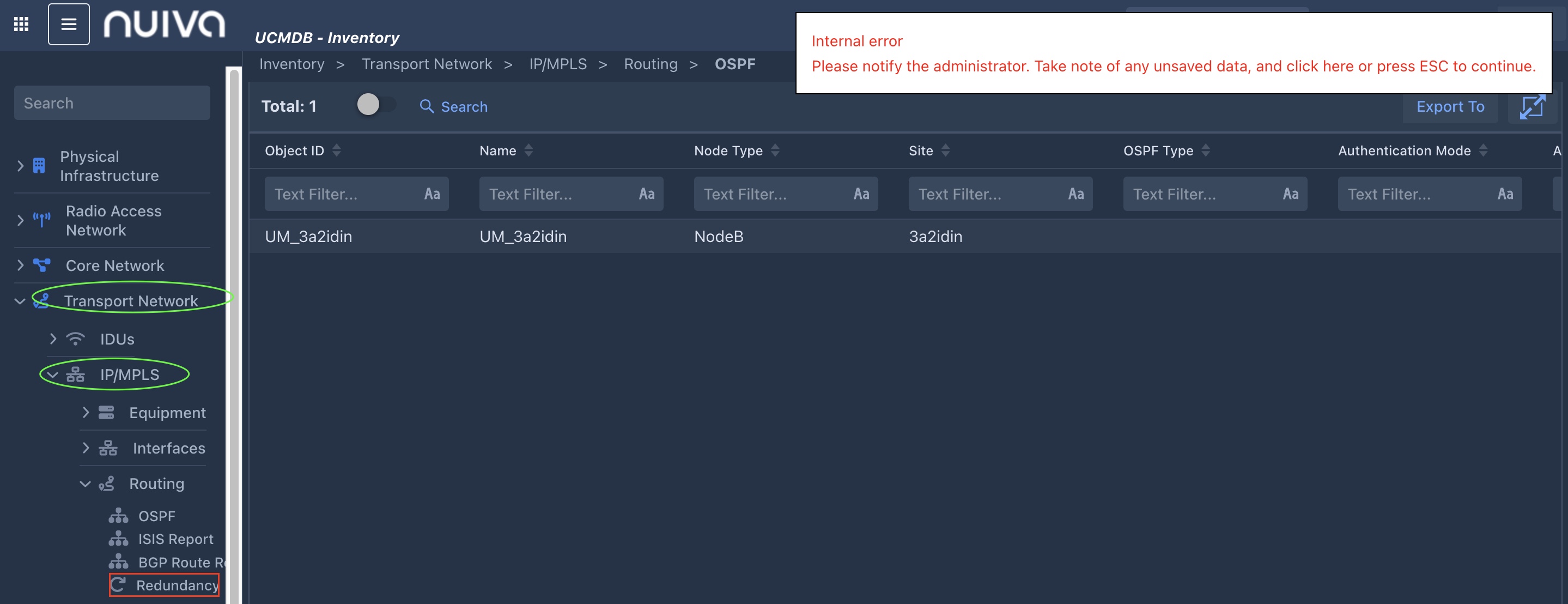The height and width of the screenshot is (604, 1568).
Task: Click the Core Network nodes icon
Action: point(41,265)
